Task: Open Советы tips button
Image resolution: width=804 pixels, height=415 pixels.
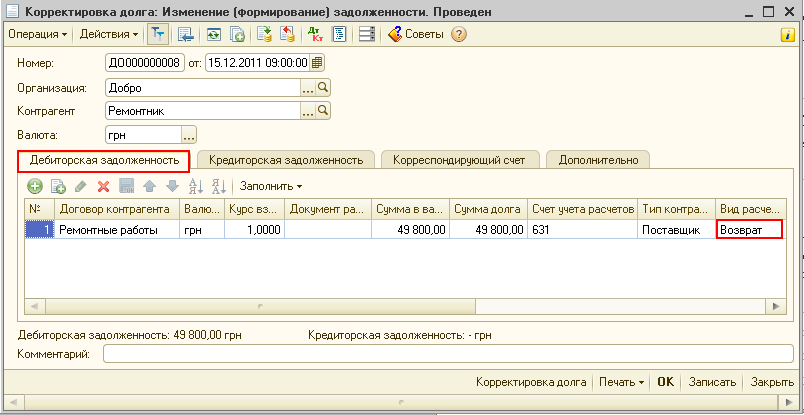Action: 416,34
